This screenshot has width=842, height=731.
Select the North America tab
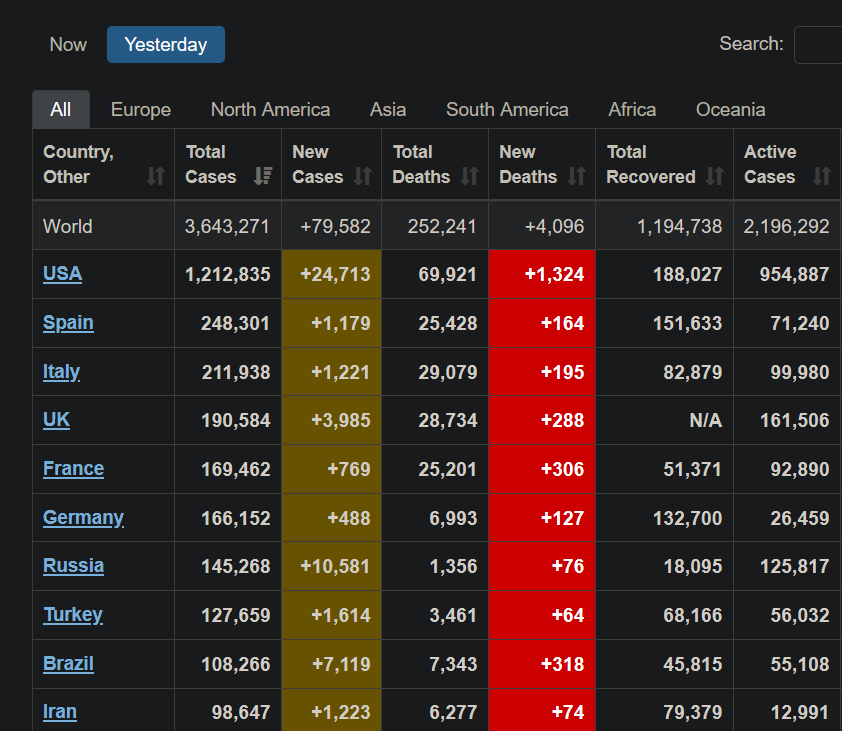(x=270, y=110)
